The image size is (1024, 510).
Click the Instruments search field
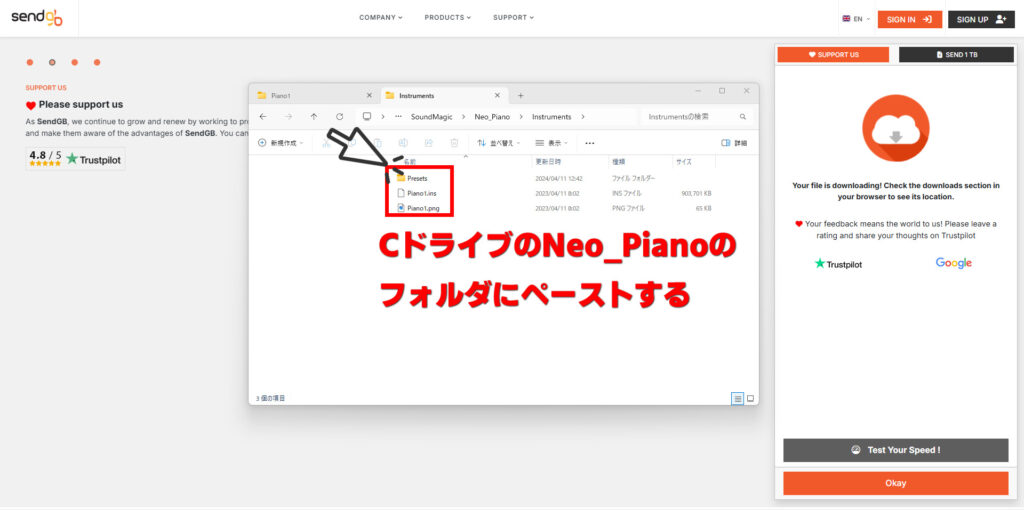pyautogui.click(x=690, y=117)
